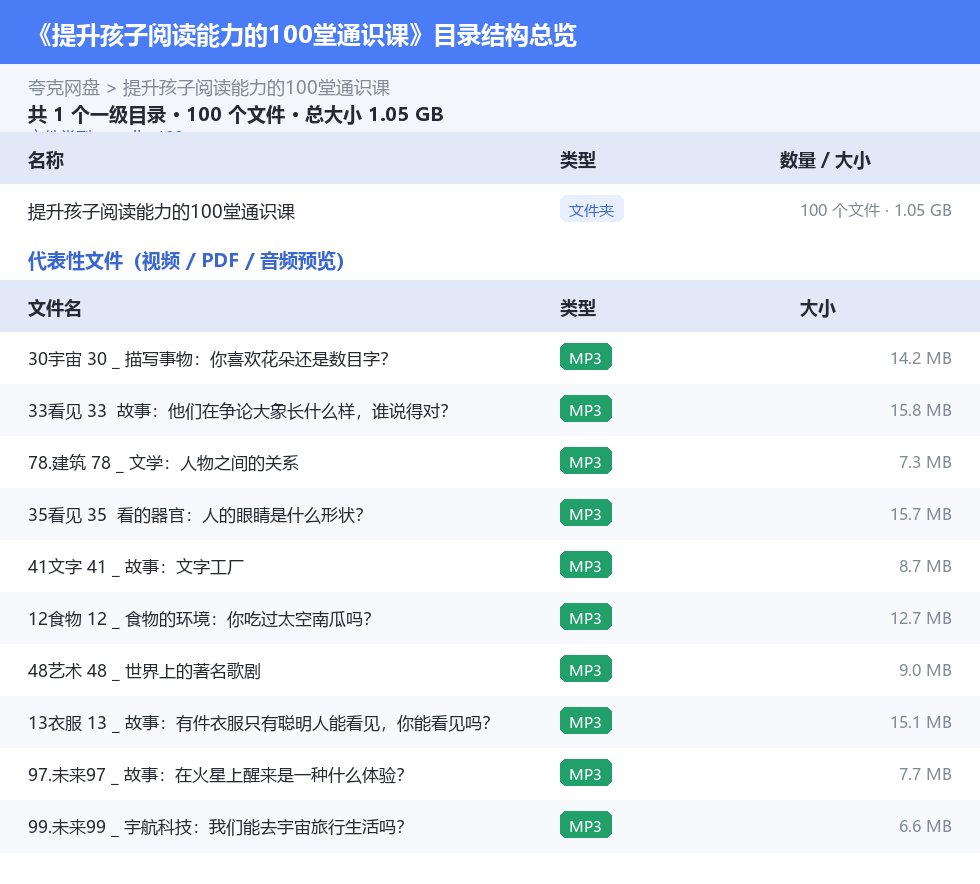Click the 15.8 MB size value
The width and height of the screenshot is (980, 884).
click(921, 410)
